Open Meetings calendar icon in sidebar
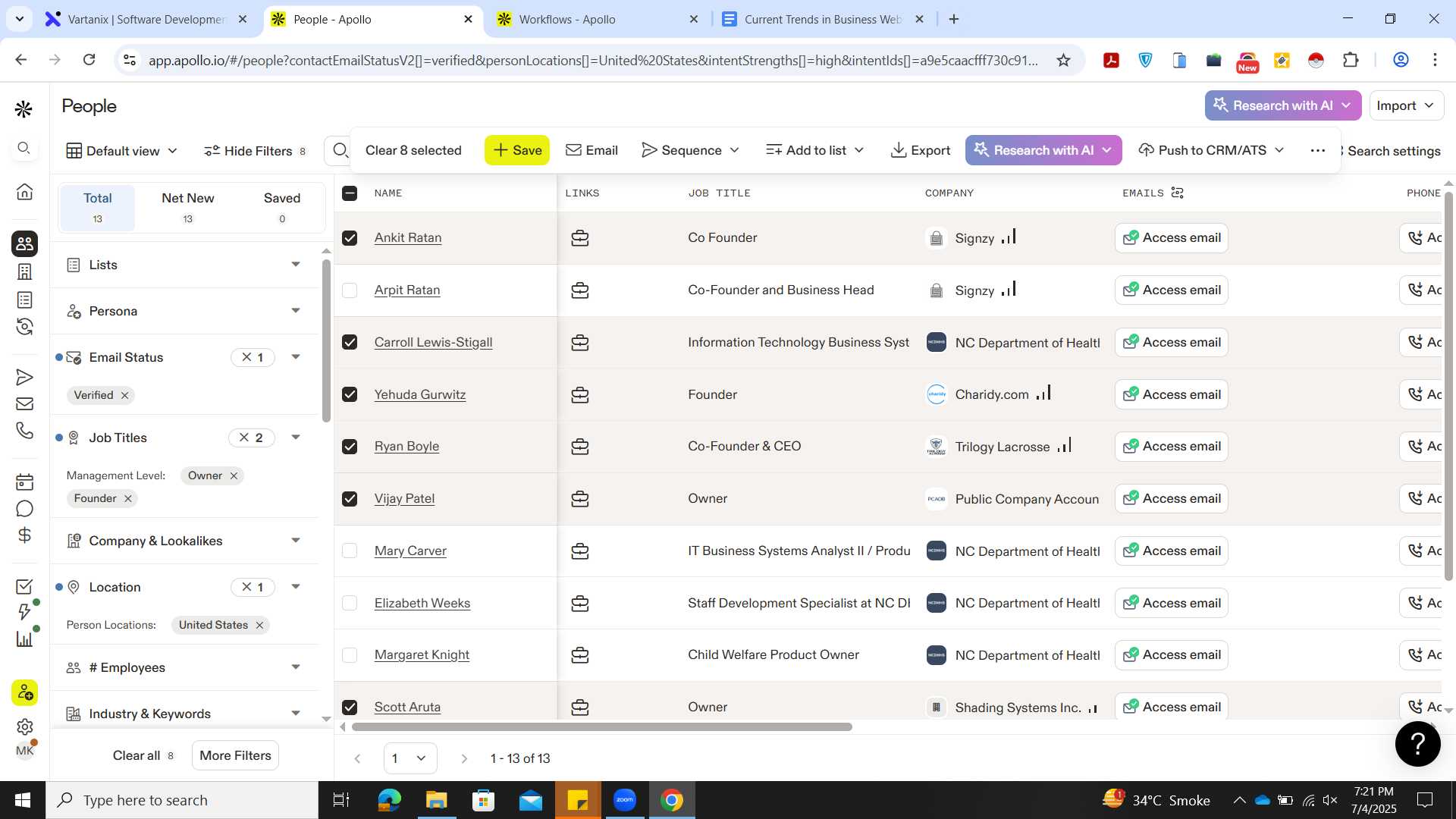The height and width of the screenshot is (819, 1456). pos(24,482)
